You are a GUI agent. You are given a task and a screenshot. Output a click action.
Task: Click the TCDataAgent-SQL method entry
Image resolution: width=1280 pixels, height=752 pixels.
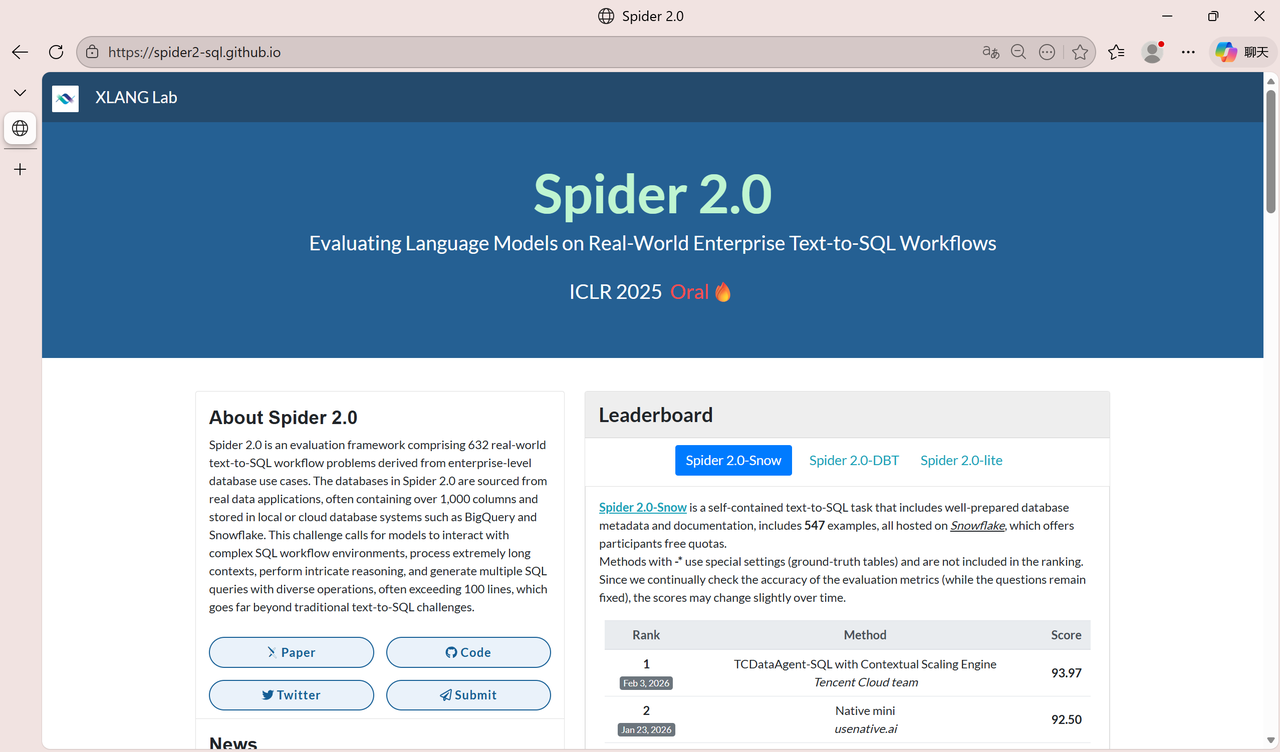coord(865,664)
